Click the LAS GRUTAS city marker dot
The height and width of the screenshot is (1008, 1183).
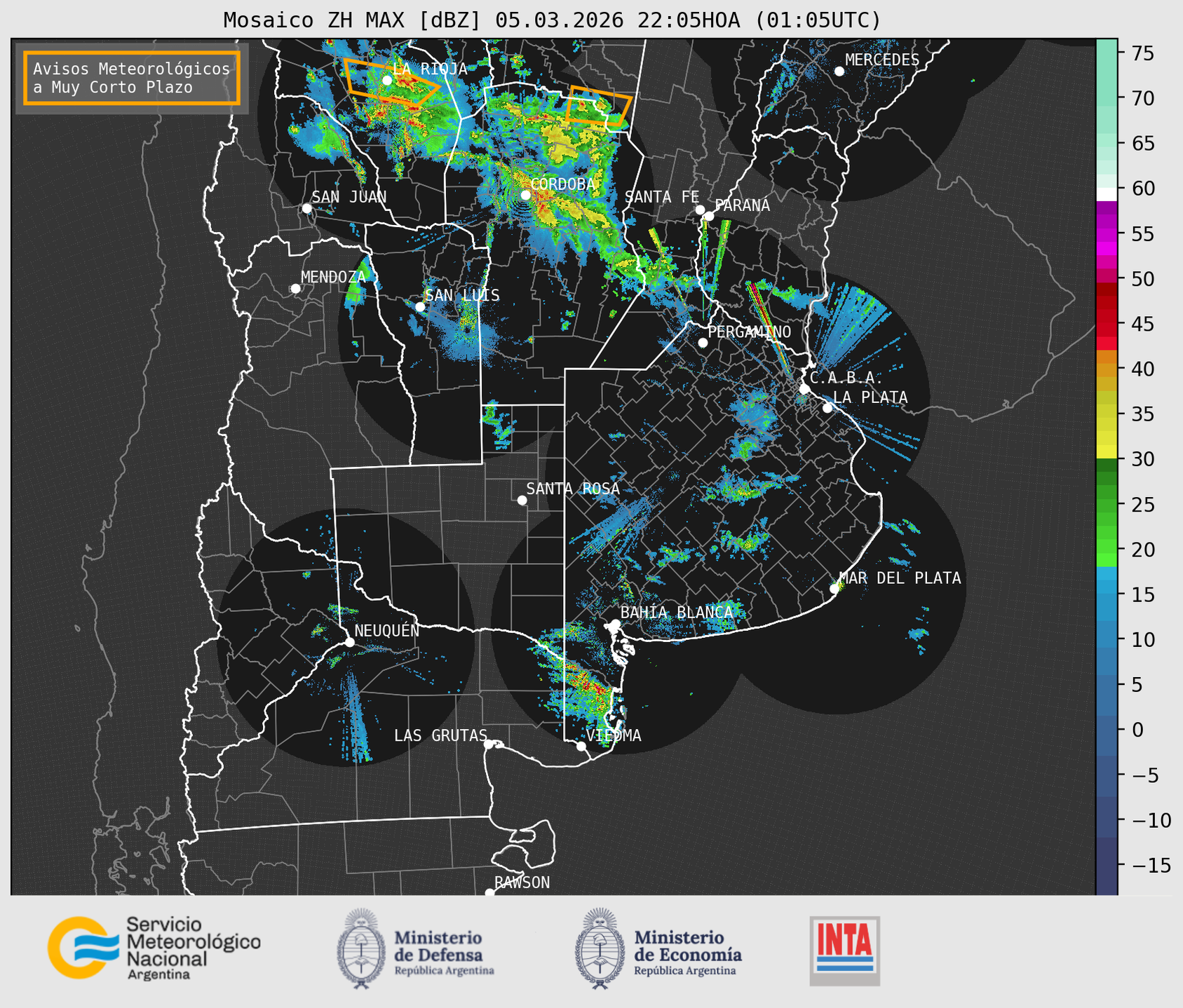pos(489,744)
